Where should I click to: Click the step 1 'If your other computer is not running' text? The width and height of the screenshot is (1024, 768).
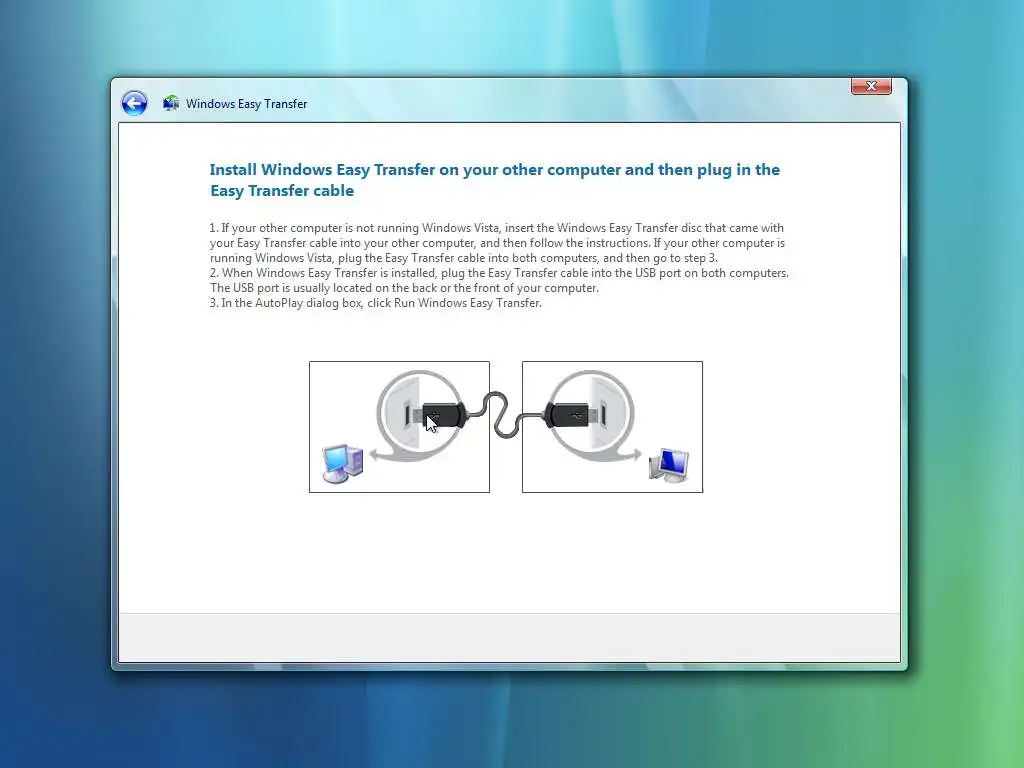pos(497,243)
